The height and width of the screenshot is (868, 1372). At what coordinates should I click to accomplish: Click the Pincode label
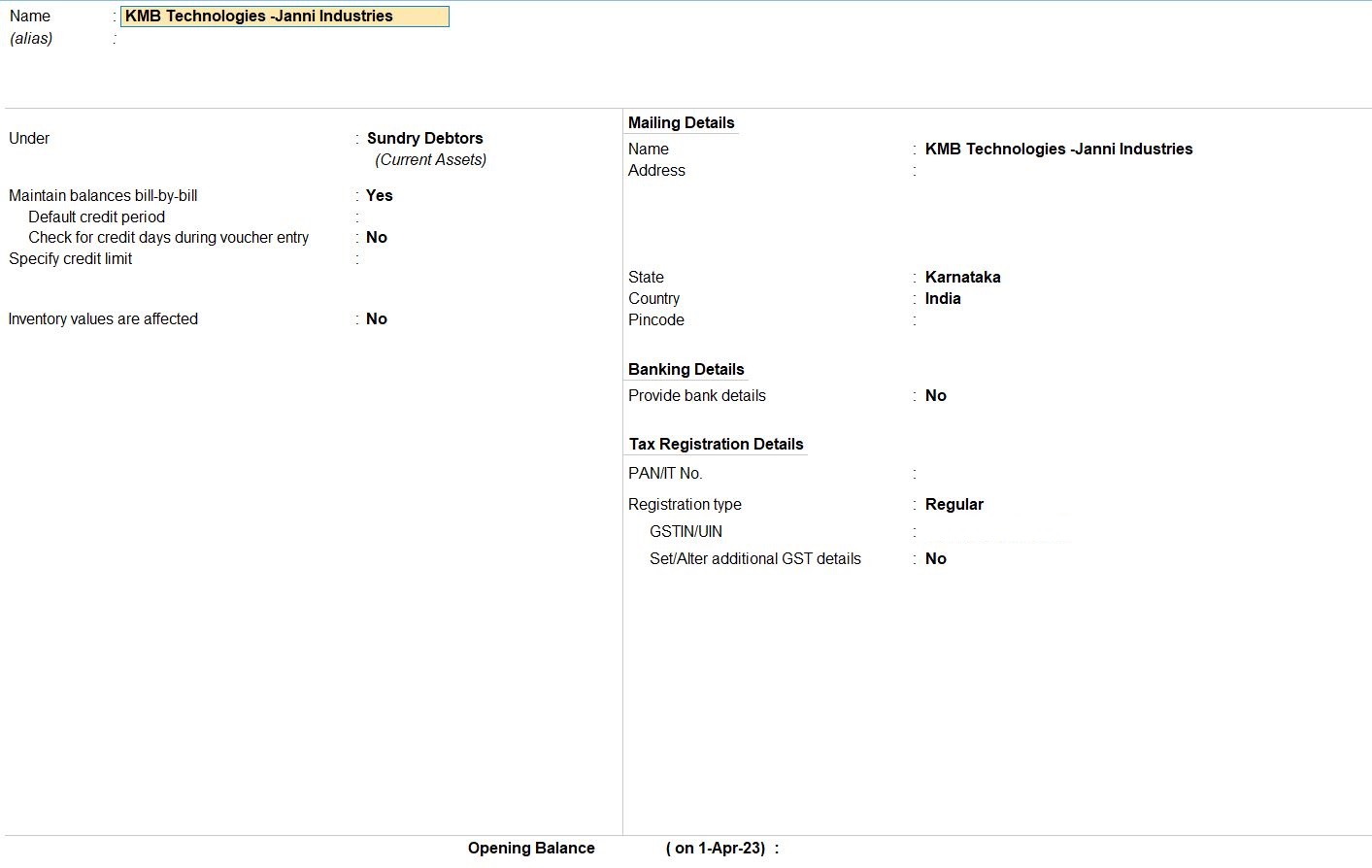[655, 319]
